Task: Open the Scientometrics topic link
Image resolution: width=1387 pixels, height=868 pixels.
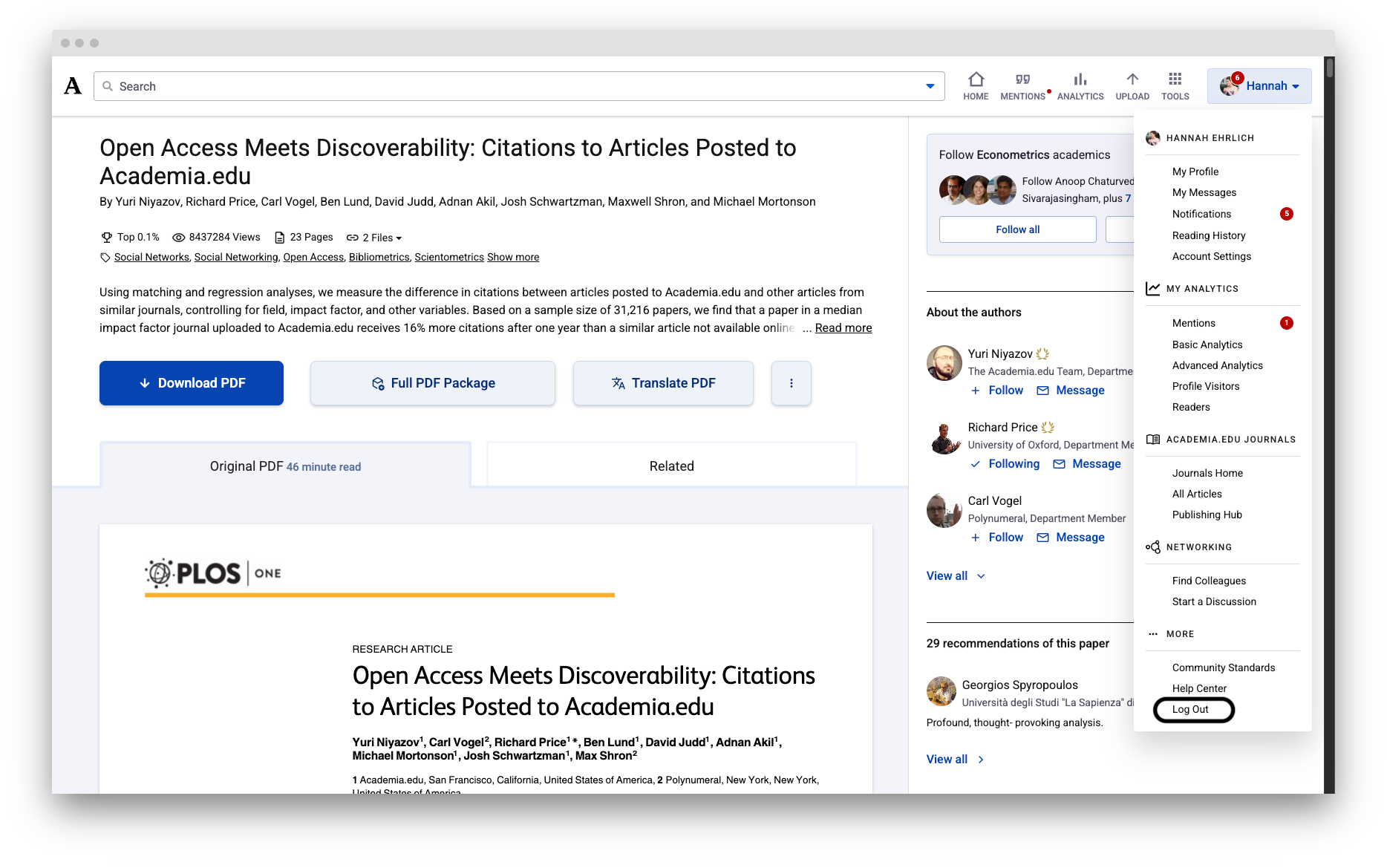Action: [x=449, y=258]
